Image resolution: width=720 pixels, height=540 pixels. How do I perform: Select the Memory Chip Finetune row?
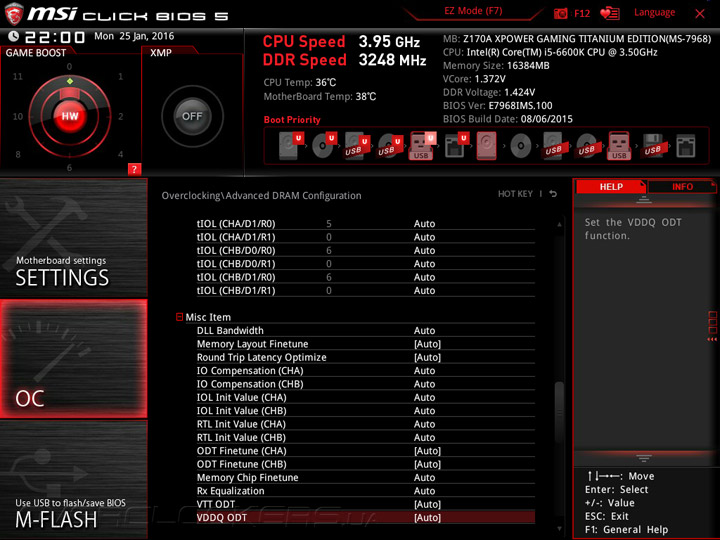(x=366, y=478)
